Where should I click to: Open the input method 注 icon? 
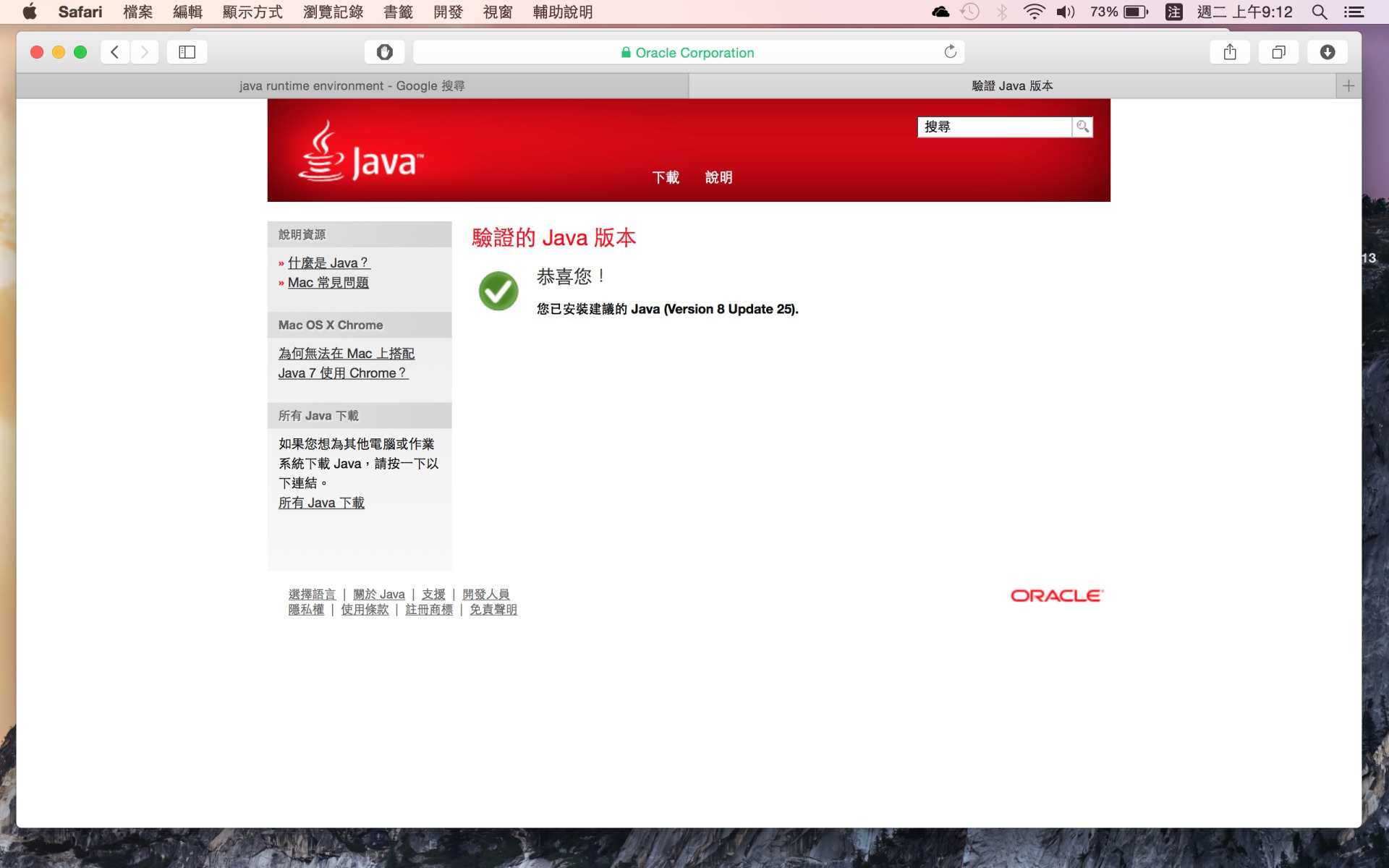(x=1173, y=12)
